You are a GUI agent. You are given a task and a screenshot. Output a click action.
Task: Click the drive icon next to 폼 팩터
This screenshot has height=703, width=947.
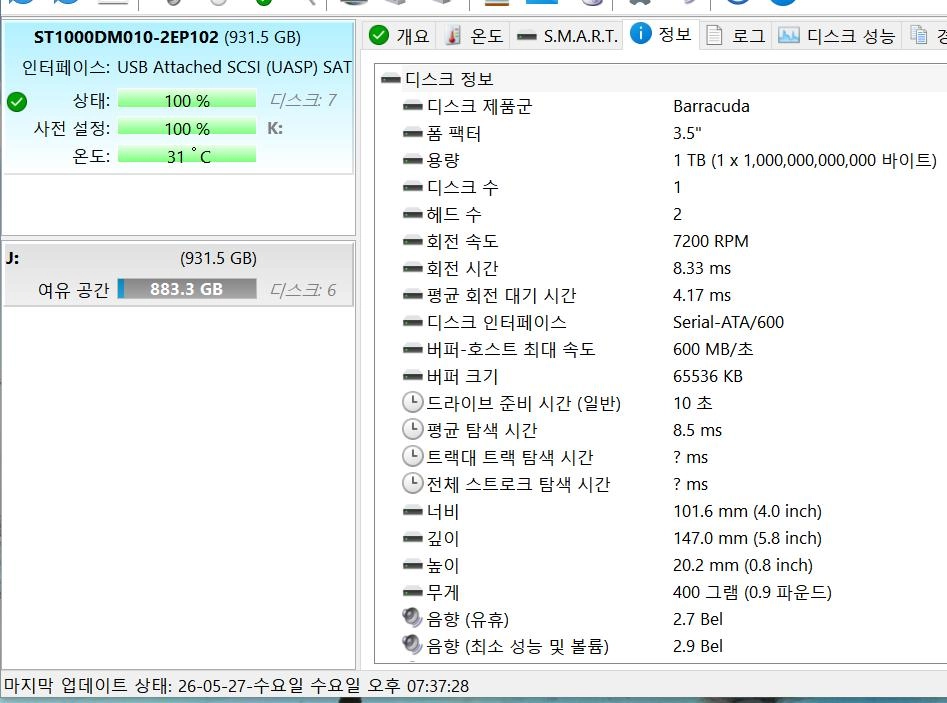[x=413, y=133]
